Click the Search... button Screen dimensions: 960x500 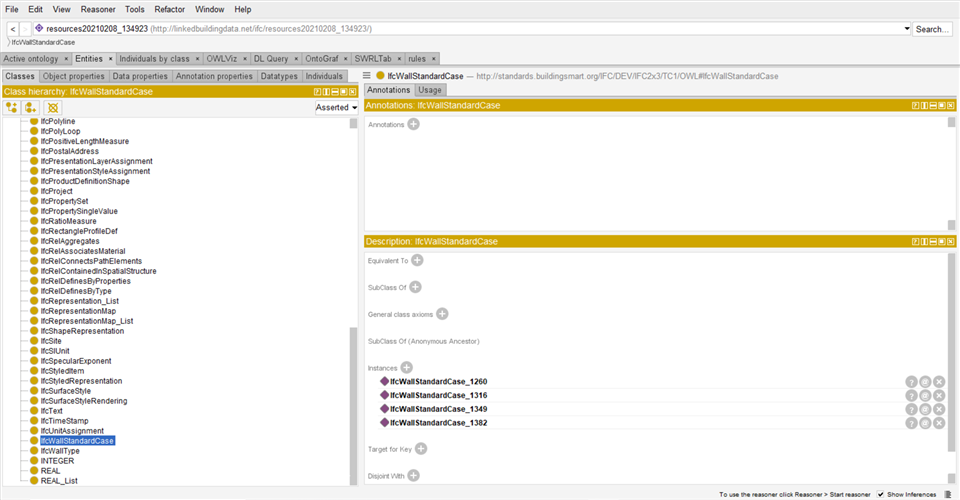click(x=932, y=29)
